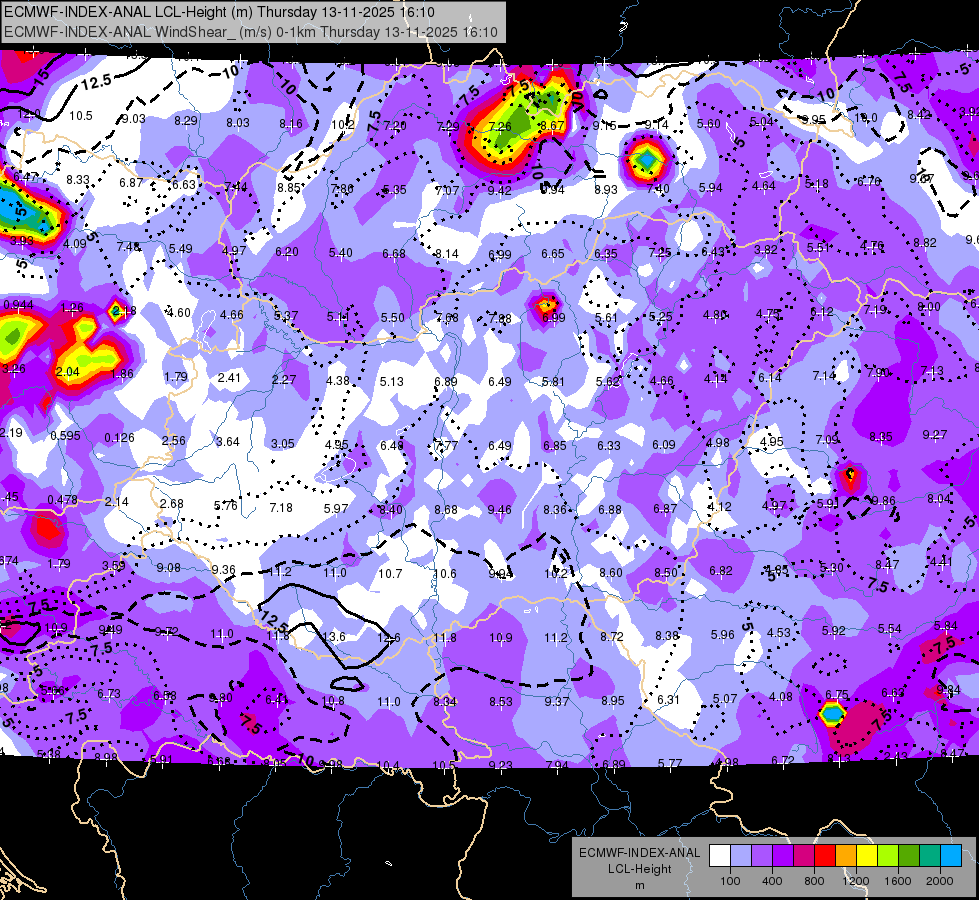Click the lime green swatch in the legend
The image size is (979, 900).
[888, 856]
